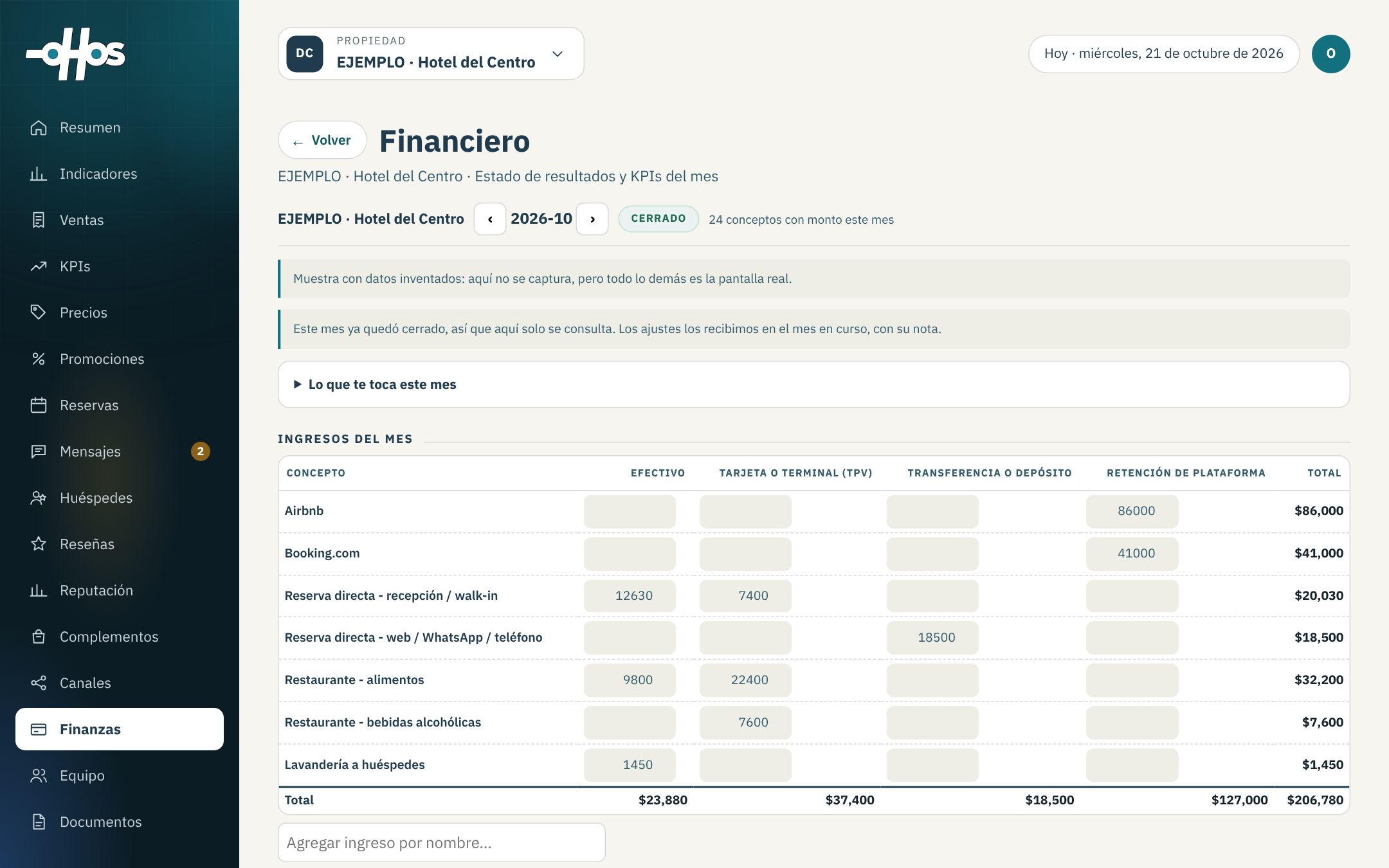The height and width of the screenshot is (868, 1389).
Task: Go to Equipo section
Action: tap(120, 775)
